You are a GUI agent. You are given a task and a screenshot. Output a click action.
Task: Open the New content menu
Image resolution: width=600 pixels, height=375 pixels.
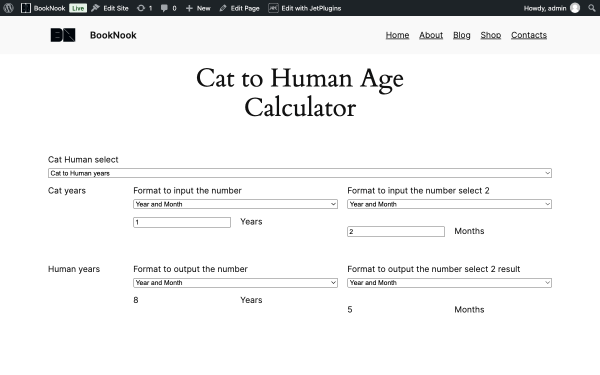click(x=198, y=8)
